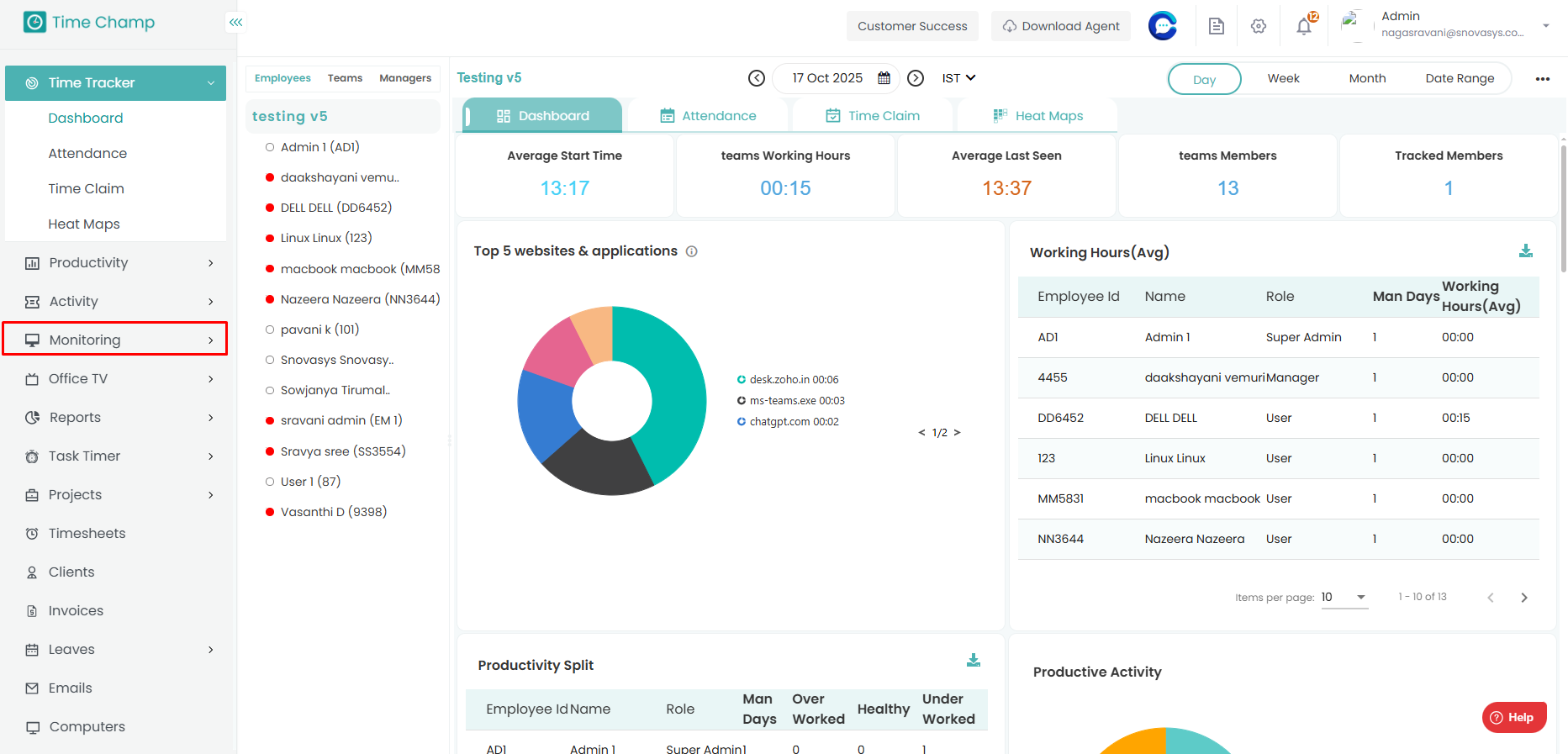Switch to Month view
Image resolution: width=1568 pixels, height=754 pixels.
(x=1367, y=78)
